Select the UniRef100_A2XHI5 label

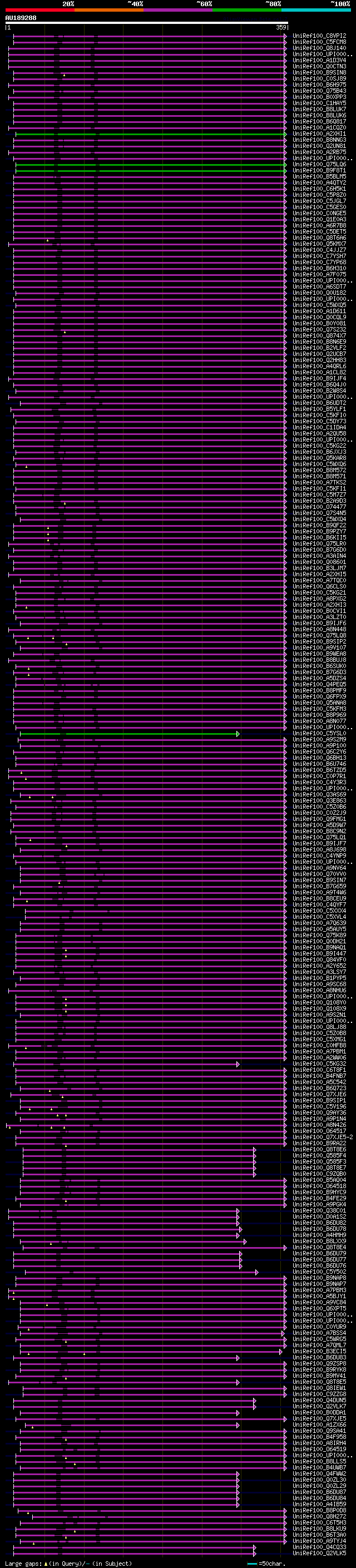coord(319,574)
